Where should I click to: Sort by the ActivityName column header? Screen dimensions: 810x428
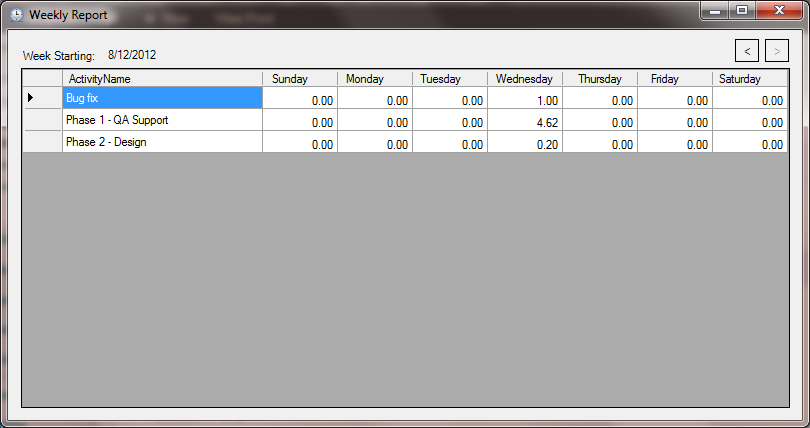tap(162, 78)
